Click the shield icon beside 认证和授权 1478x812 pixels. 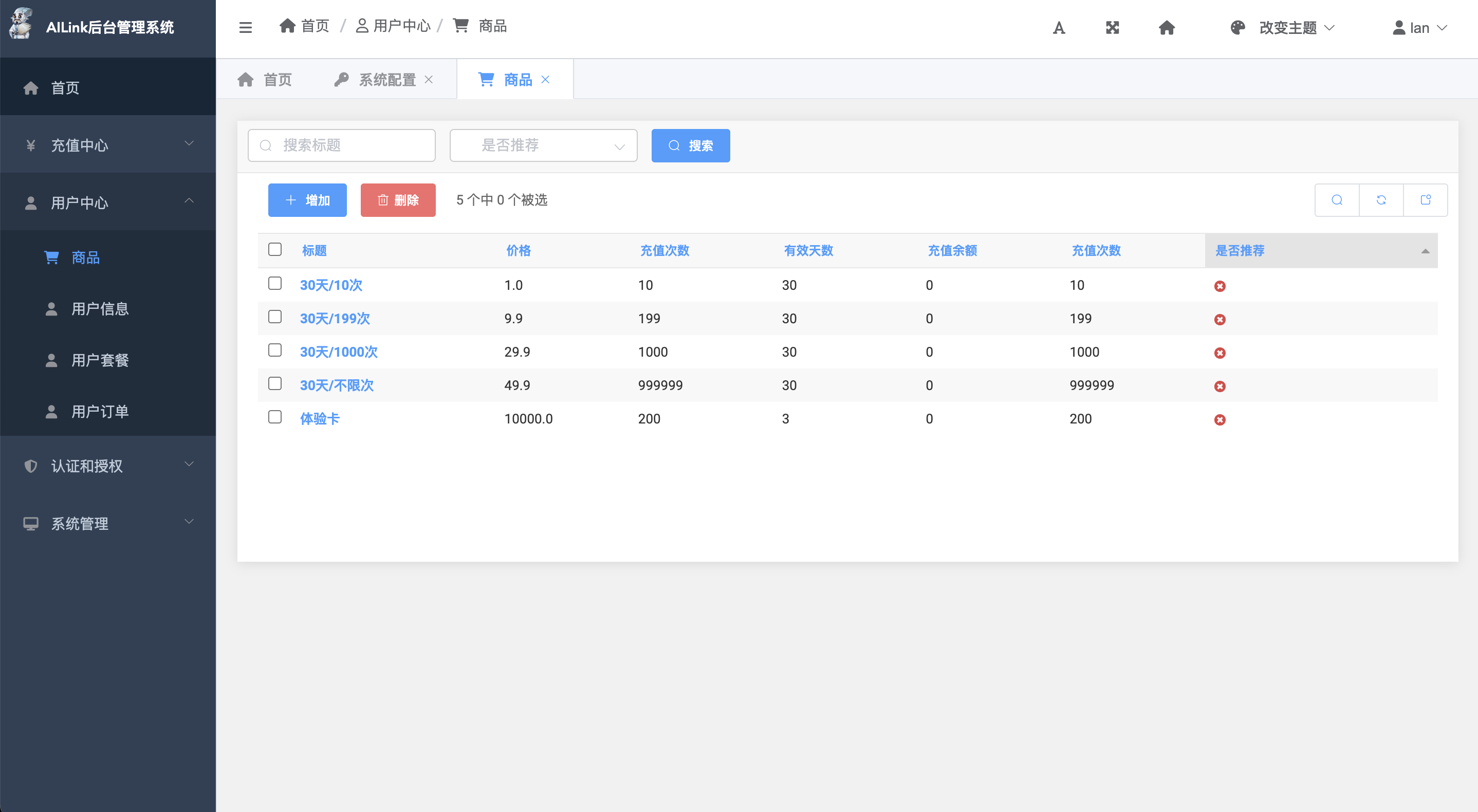pos(31,466)
